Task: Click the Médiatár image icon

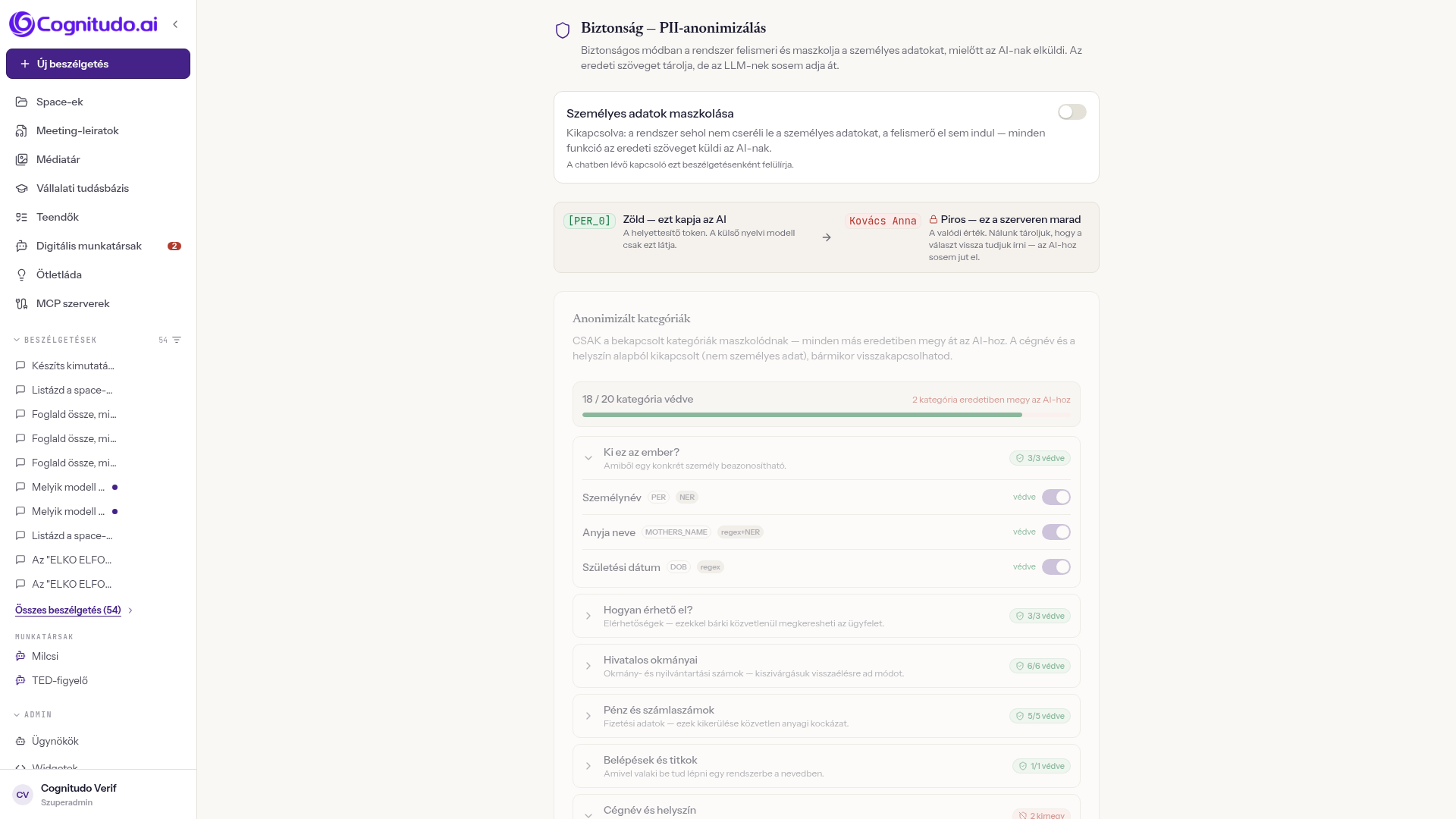Action: 21,159
